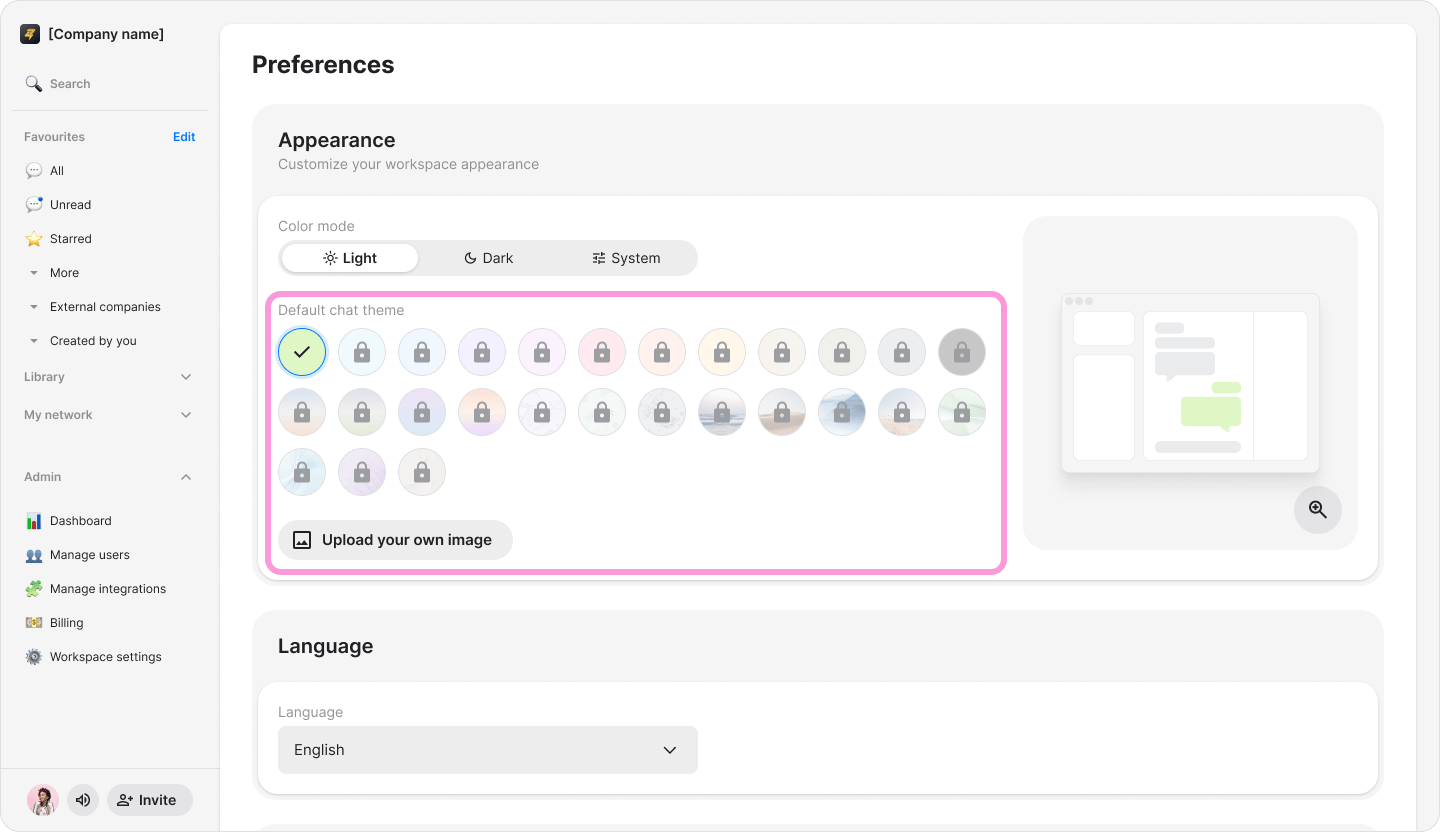Image resolution: width=1440 pixels, height=832 pixels.
Task: Click the Manage users icon
Action: pos(34,555)
